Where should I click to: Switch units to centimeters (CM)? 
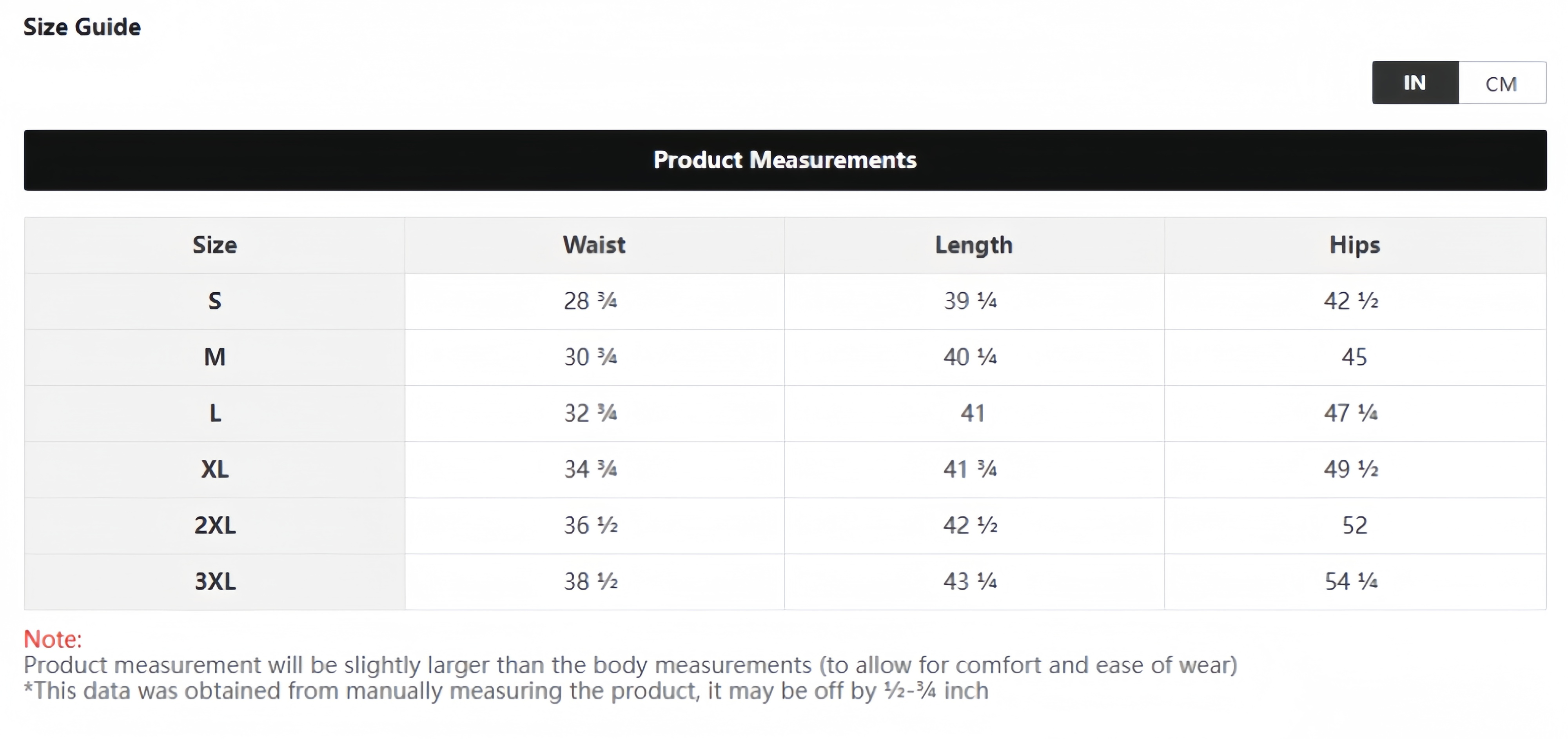coord(1501,84)
